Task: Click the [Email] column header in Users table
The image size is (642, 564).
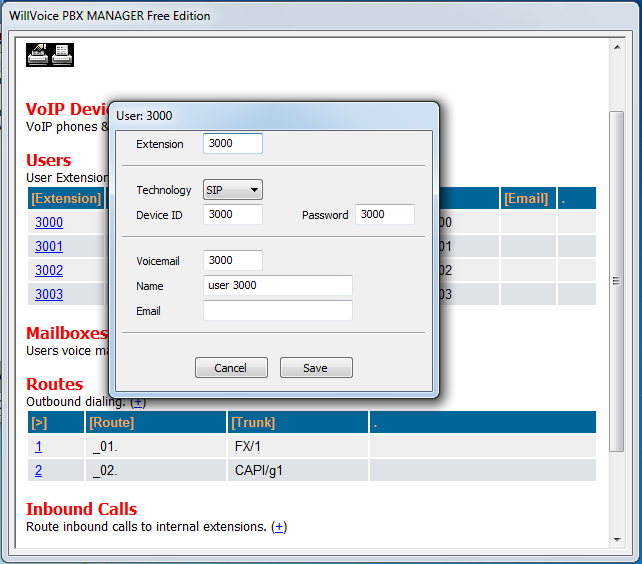Action: pyautogui.click(x=528, y=199)
